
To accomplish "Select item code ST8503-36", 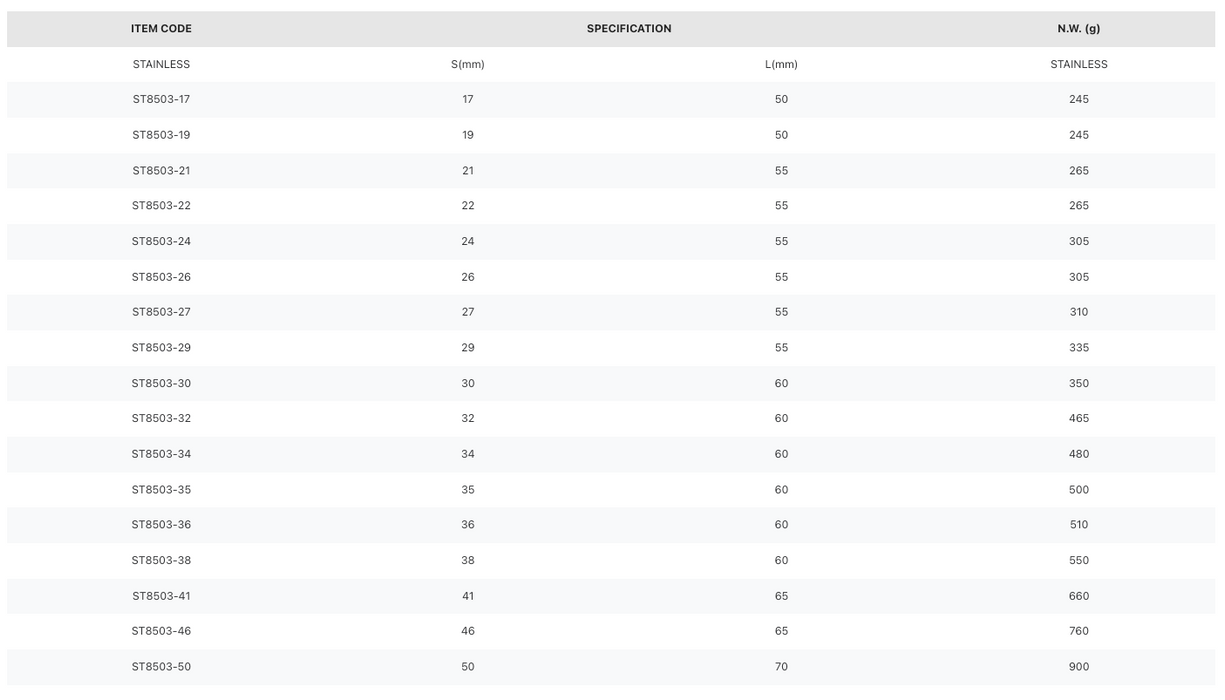I will pos(161,525).
